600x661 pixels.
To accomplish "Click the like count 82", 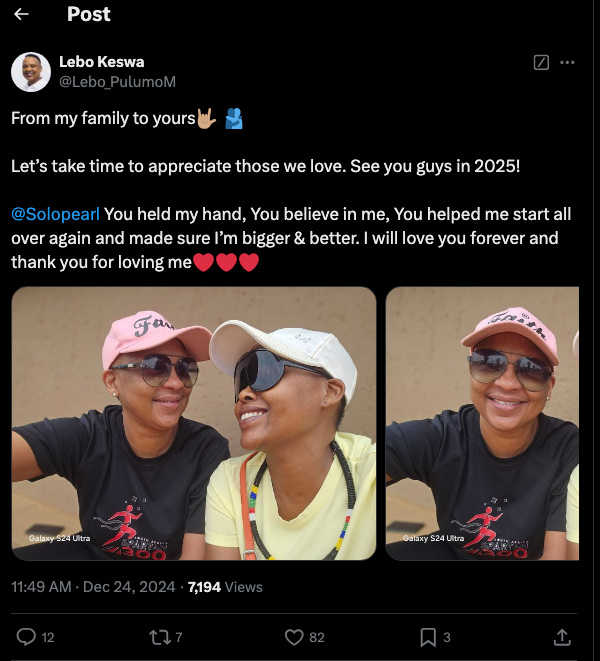I will 317,637.
